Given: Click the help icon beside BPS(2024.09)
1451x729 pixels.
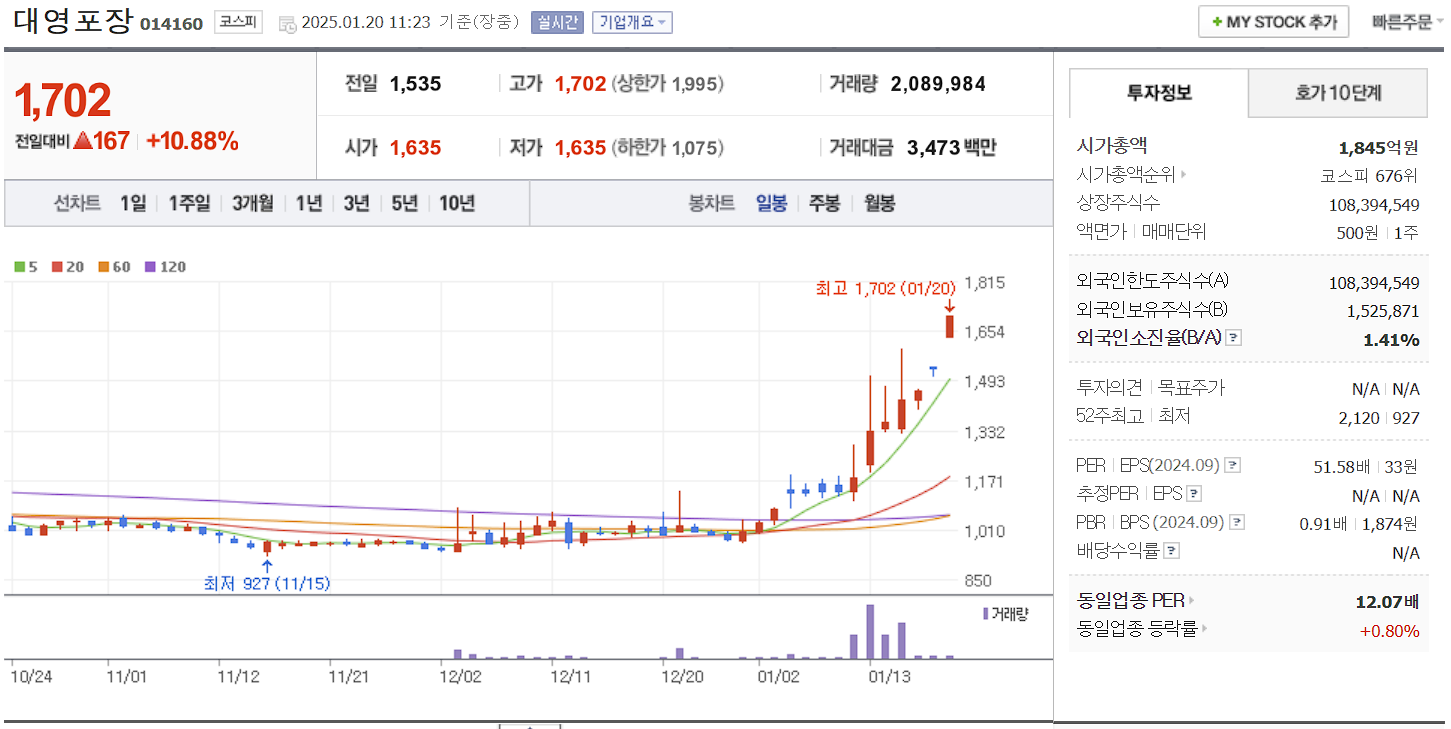Looking at the screenshot, I should tap(1238, 523).
